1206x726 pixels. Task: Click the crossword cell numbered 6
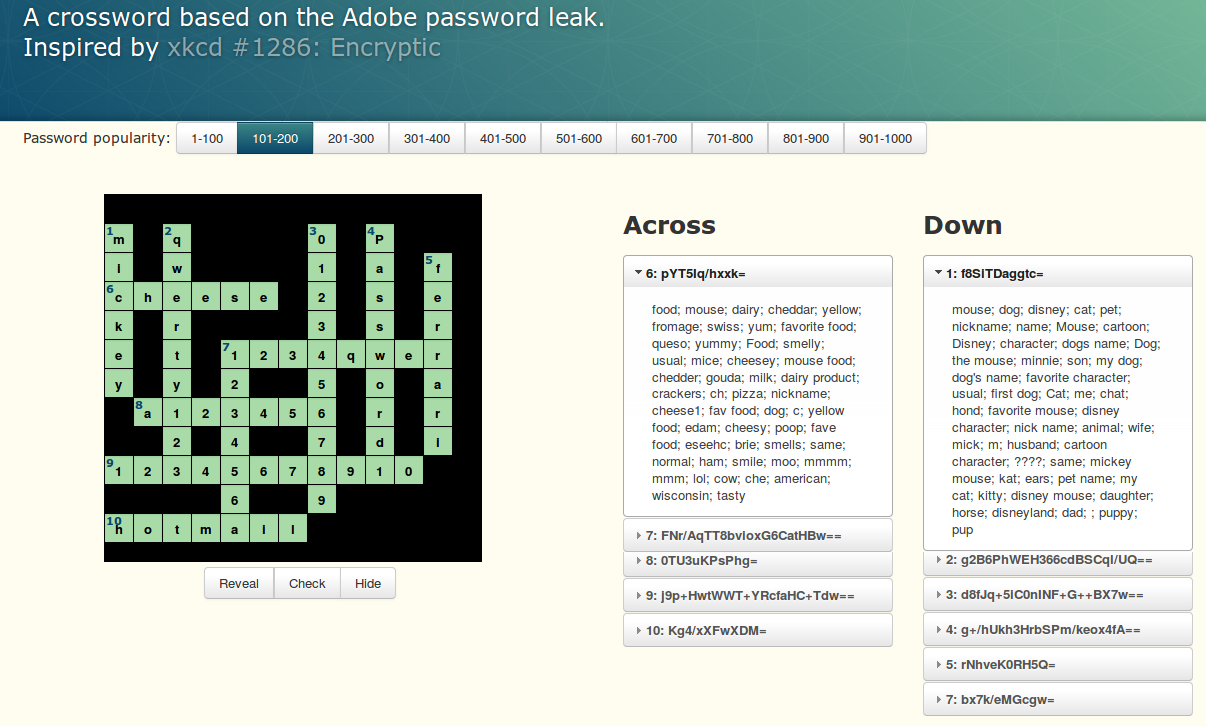click(x=119, y=297)
